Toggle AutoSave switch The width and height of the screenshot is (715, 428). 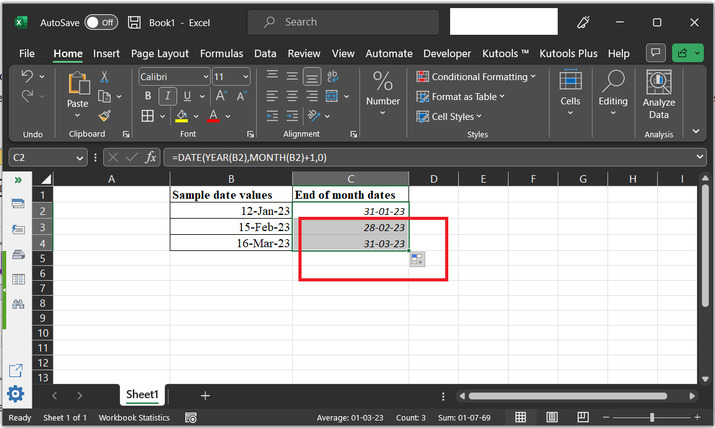(101, 22)
